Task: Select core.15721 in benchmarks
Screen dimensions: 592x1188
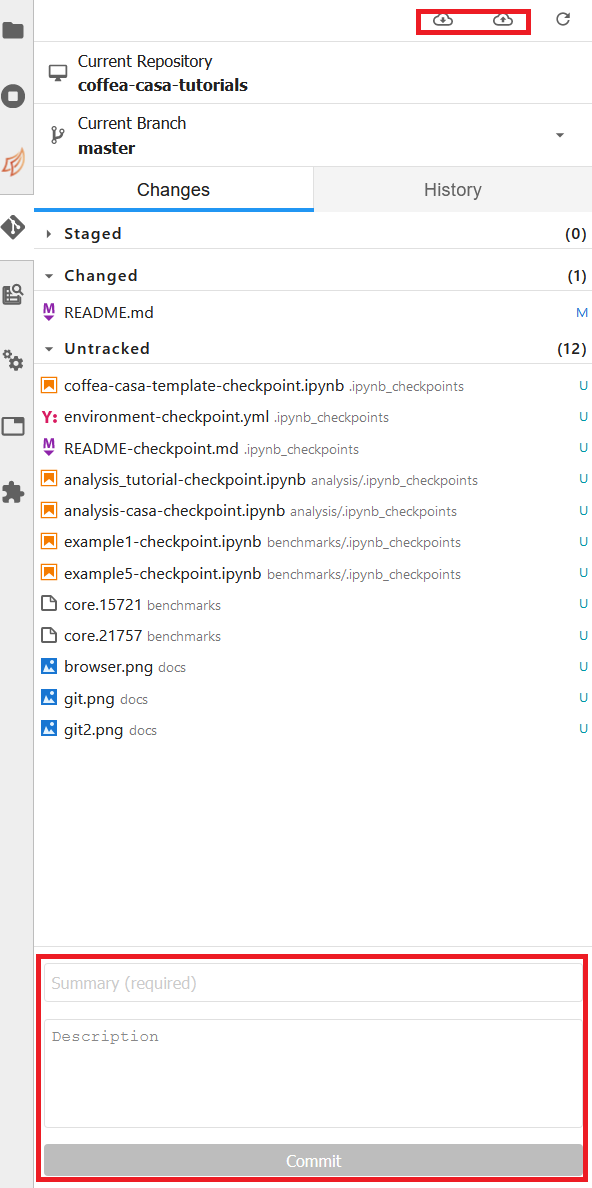Action: click(x=312, y=604)
